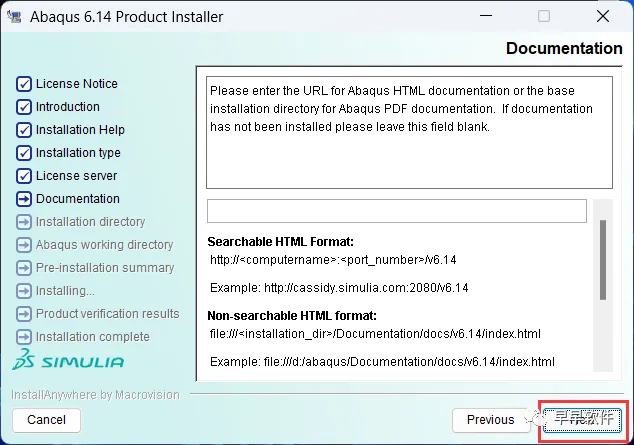Click the 'Searchable HTML Format:' heading
This screenshot has width=634, height=445.
click(281, 242)
